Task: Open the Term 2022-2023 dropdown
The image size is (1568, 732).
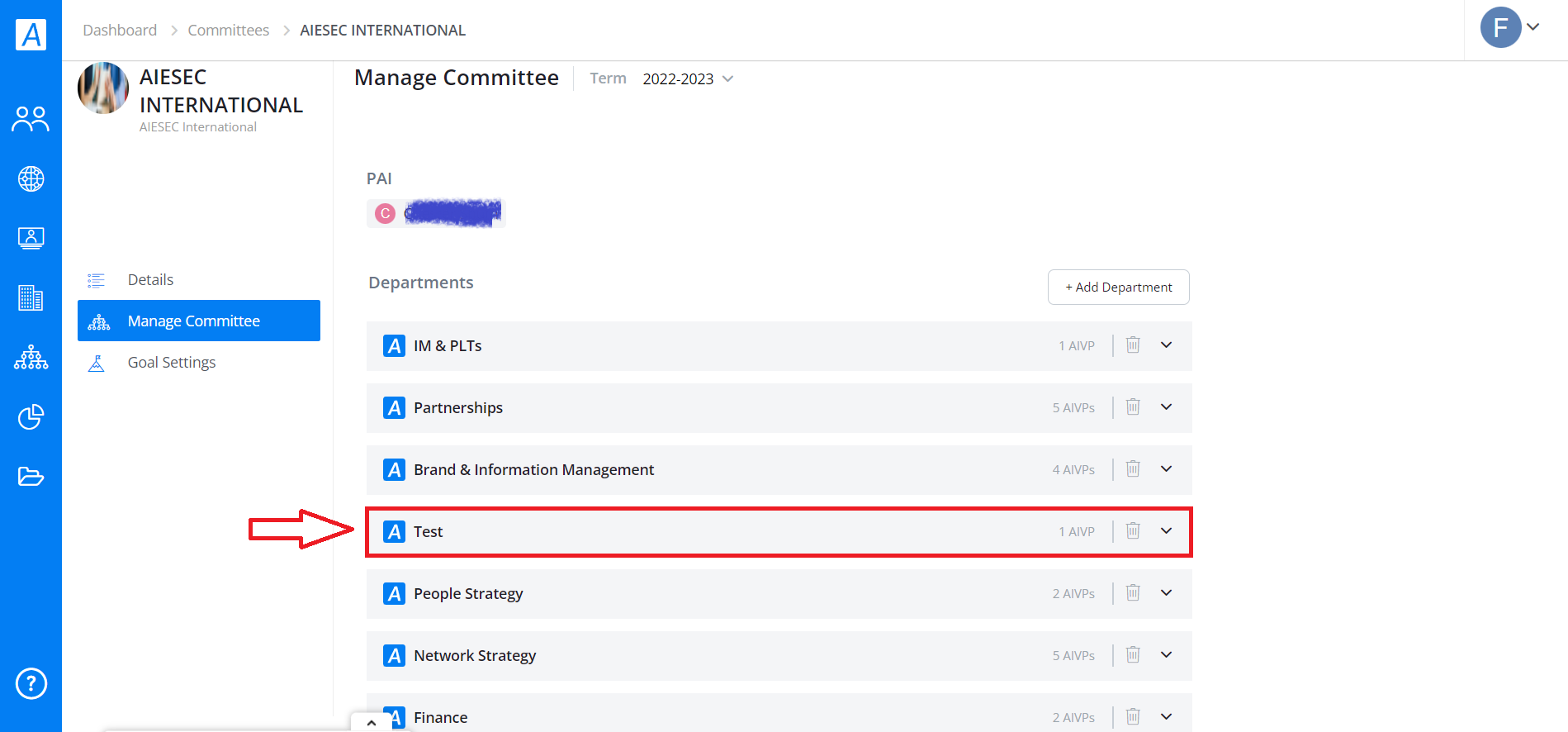Action: tap(688, 78)
